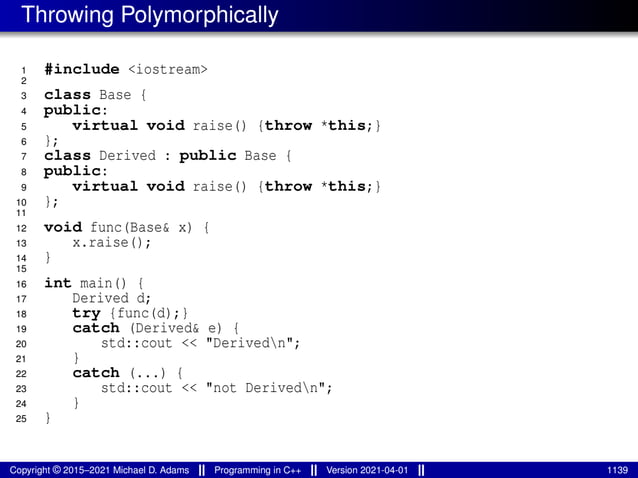Click the '#include <iostream>' line
The height and width of the screenshot is (478, 638).
coord(126,69)
